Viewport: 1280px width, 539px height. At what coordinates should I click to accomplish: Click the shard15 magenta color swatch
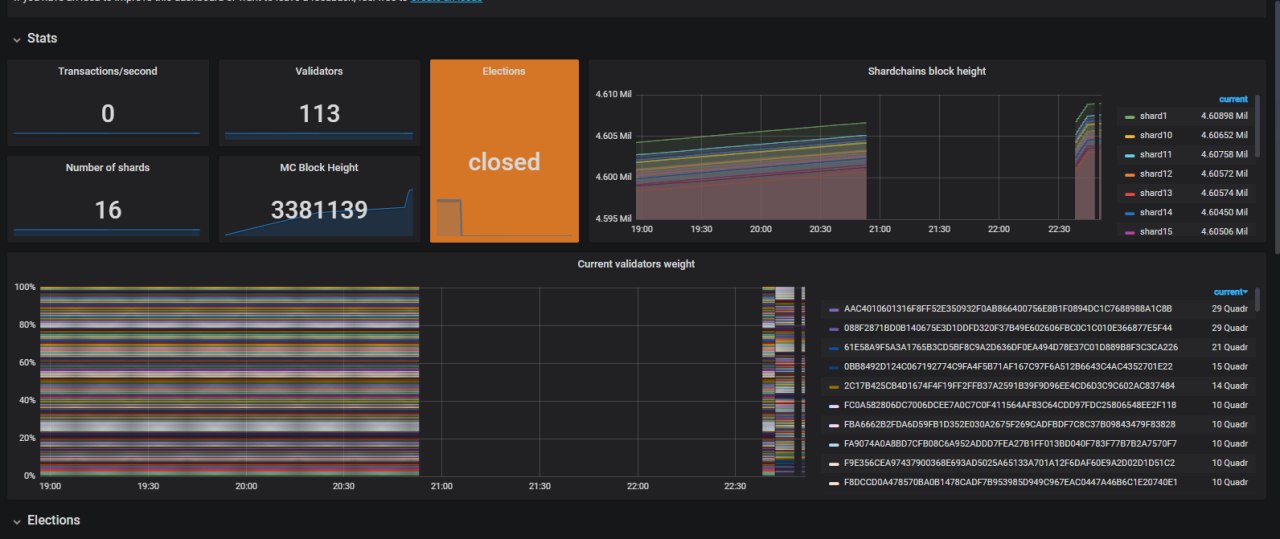[x=1130, y=232]
